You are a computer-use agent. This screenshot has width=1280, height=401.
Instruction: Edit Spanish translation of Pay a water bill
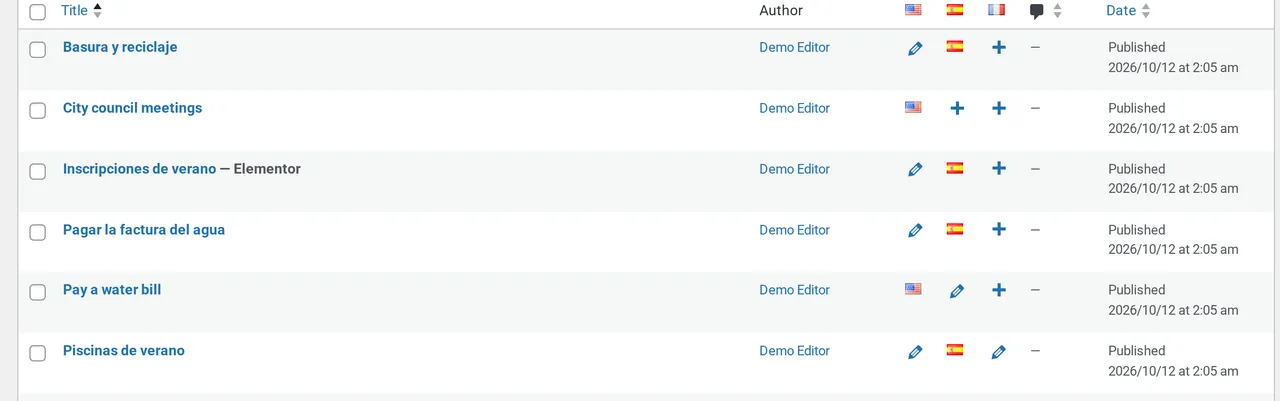coord(957,291)
